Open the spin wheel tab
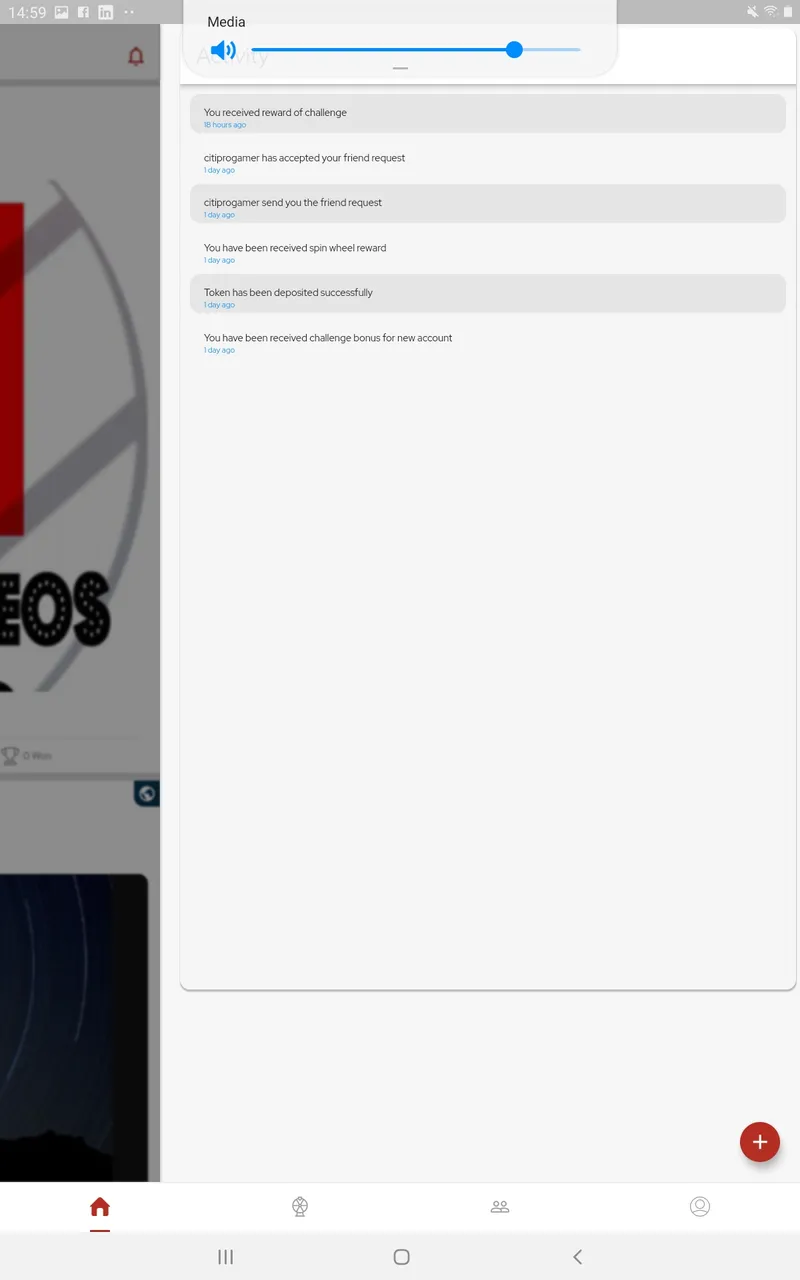The image size is (800, 1280). tap(300, 1207)
